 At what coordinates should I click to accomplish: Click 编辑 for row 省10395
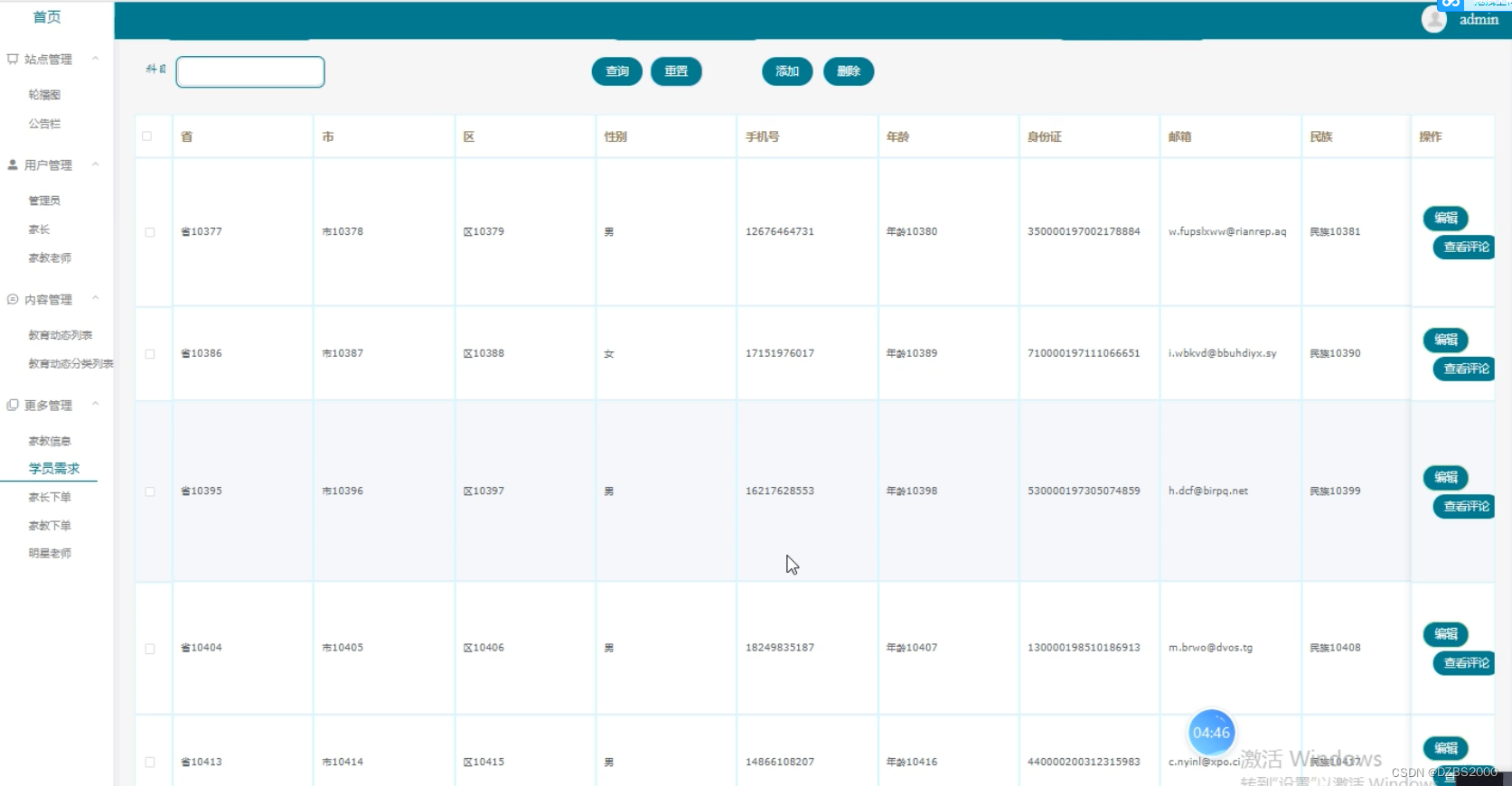pos(1446,478)
